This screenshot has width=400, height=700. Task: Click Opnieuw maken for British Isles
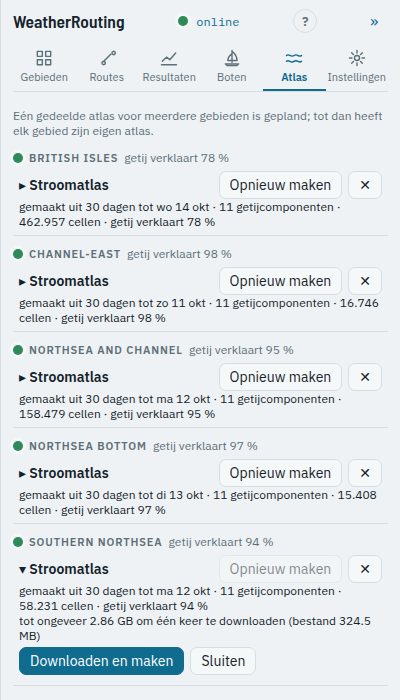point(280,185)
